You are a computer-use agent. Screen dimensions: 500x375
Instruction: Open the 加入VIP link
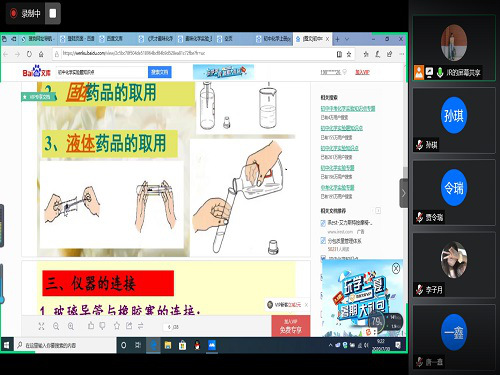[x=362, y=72]
